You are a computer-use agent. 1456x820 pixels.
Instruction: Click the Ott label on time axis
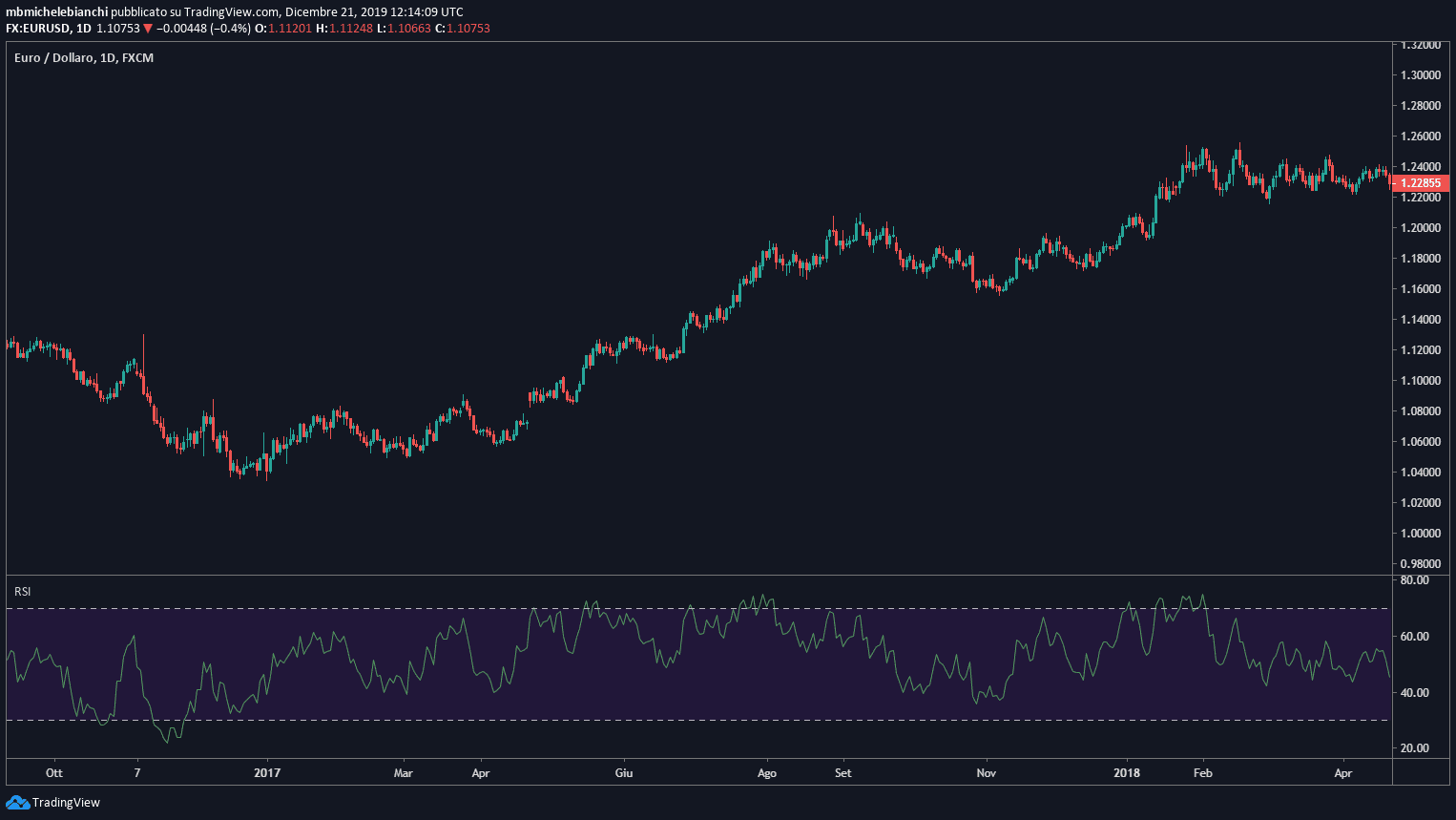coord(54,772)
